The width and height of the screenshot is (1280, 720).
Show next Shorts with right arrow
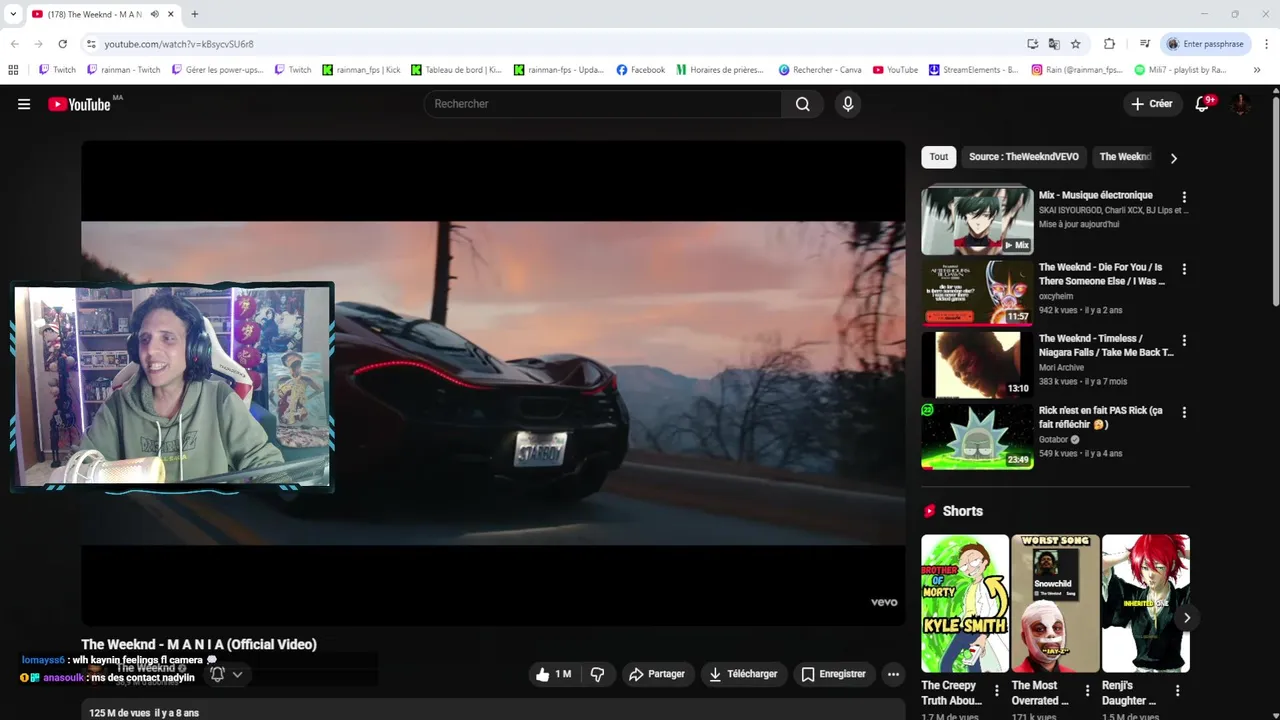pos(1186,618)
